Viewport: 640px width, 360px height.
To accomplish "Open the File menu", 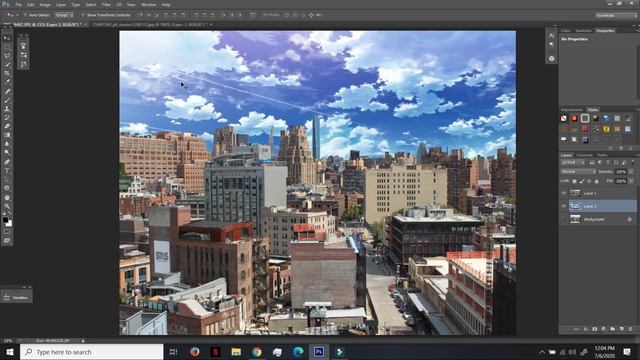I will coord(18,5).
